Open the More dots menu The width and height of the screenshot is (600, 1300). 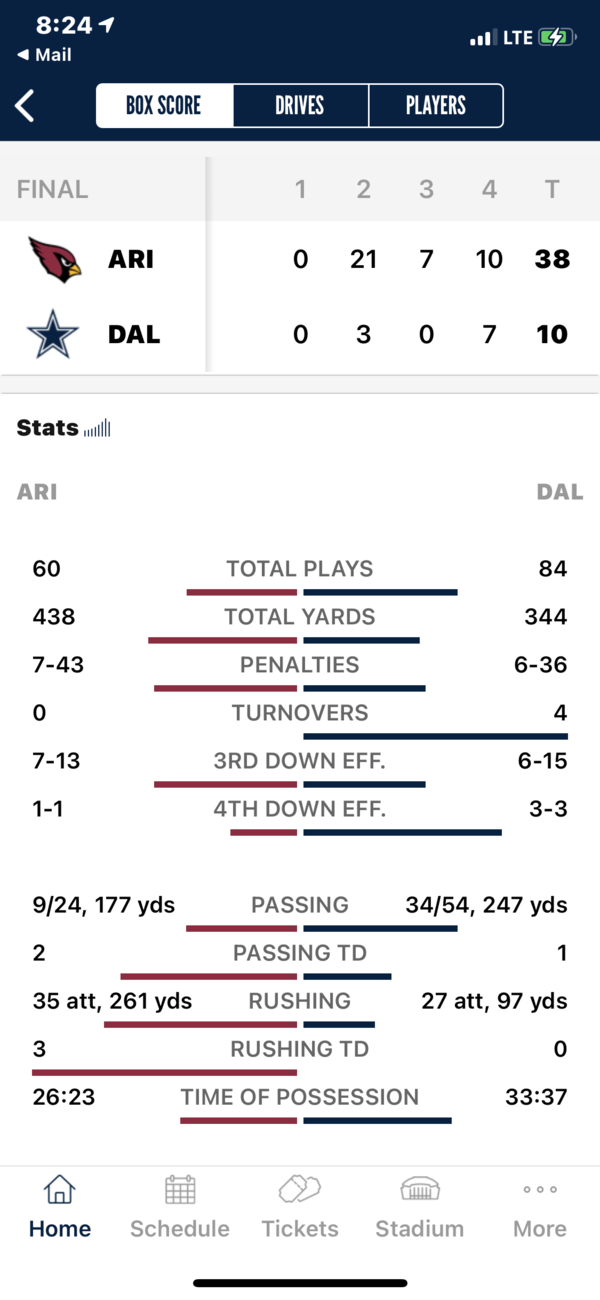coord(540,1189)
